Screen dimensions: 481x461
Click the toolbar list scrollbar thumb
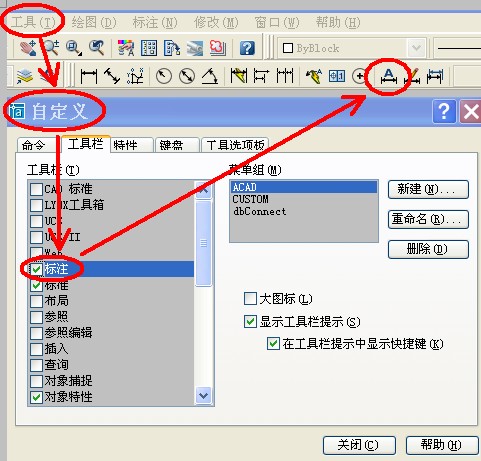[203, 243]
